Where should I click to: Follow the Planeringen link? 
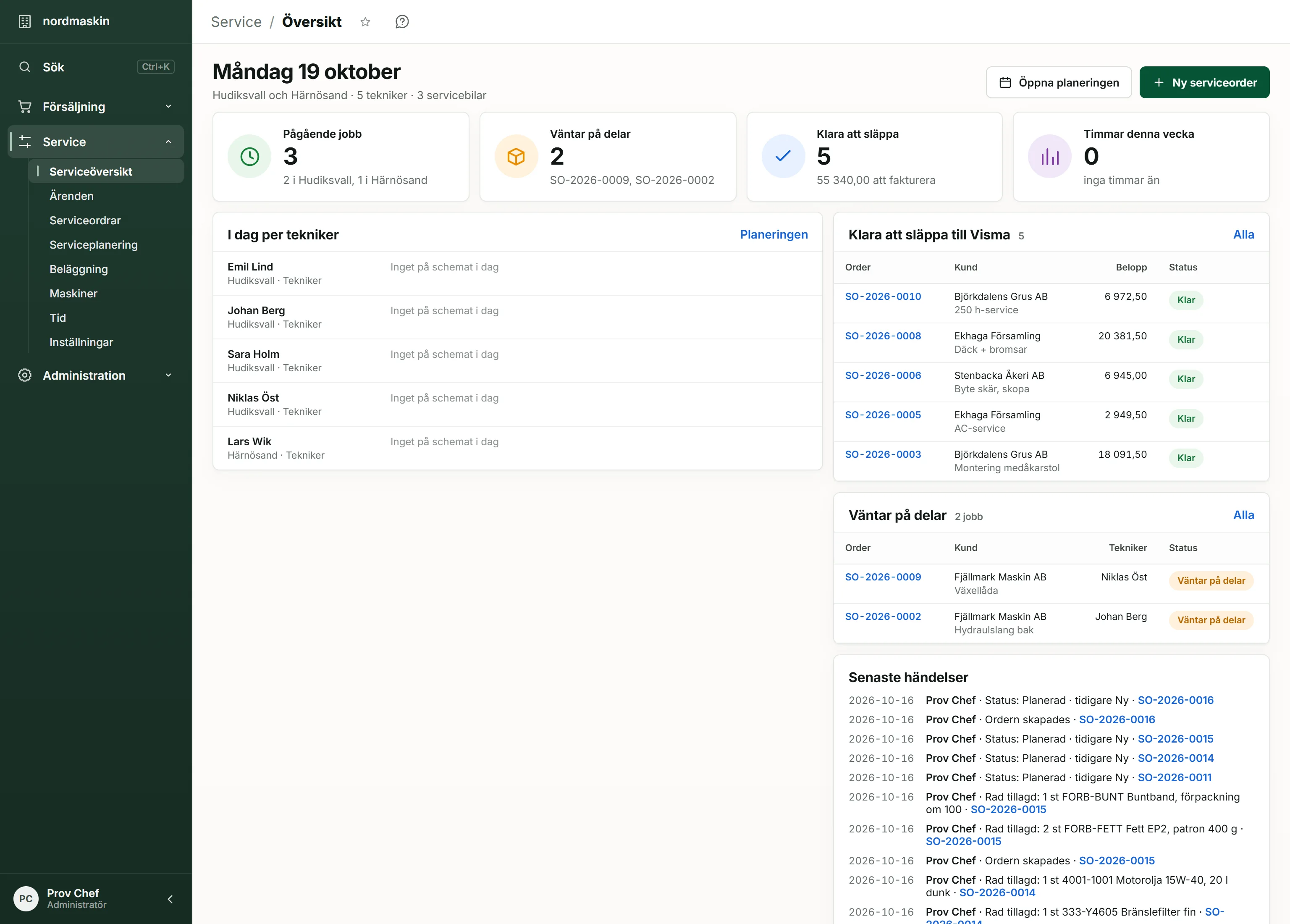tap(773, 234)
